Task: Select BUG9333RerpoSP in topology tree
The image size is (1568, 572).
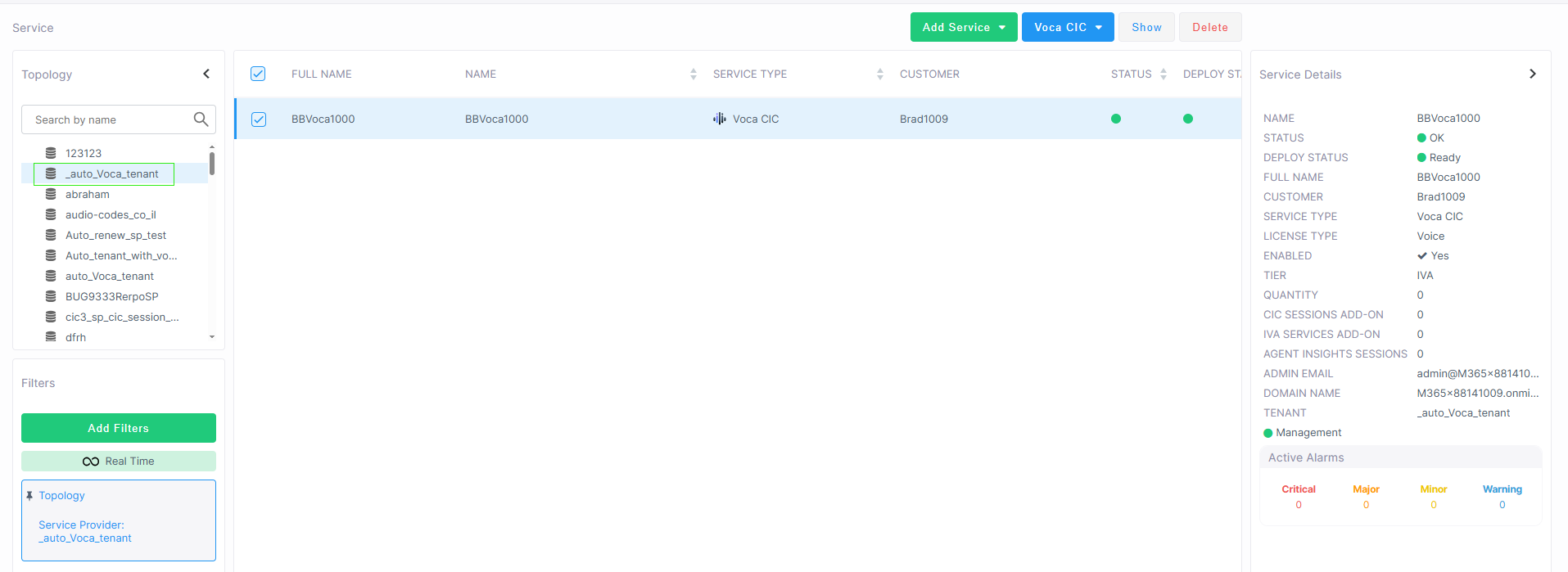Action: 111,297
